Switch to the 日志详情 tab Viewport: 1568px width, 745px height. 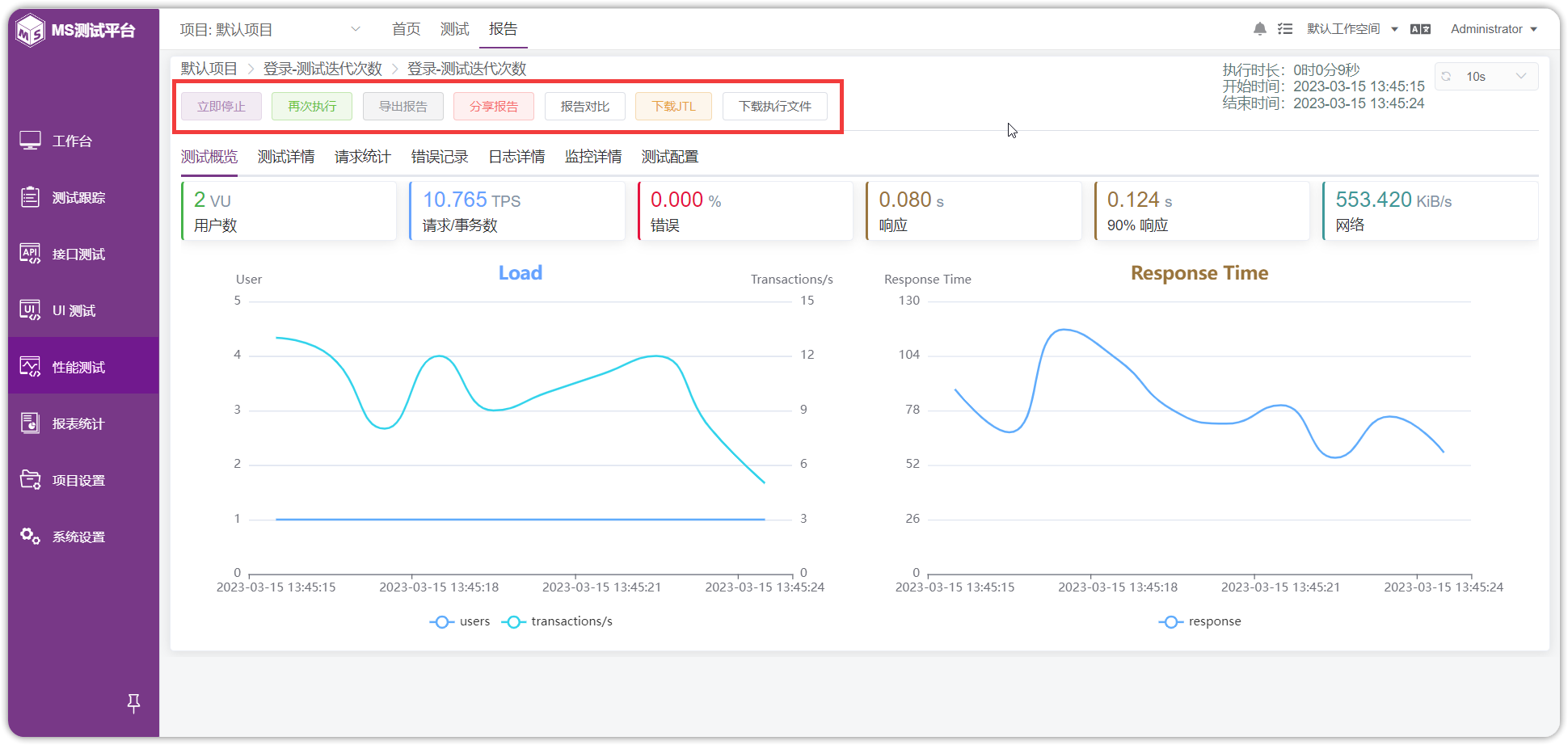coord(516,157)
